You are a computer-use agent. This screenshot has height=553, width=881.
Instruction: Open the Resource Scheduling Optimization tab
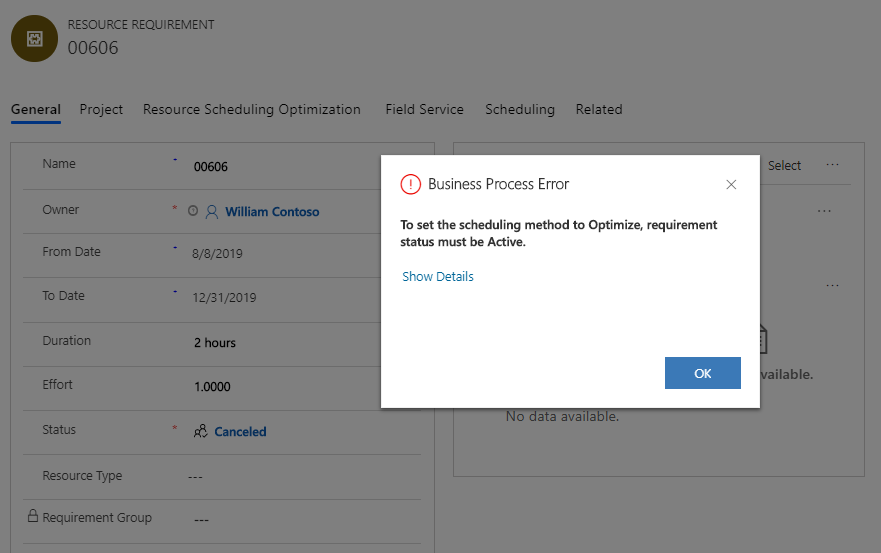click(251, 110)
